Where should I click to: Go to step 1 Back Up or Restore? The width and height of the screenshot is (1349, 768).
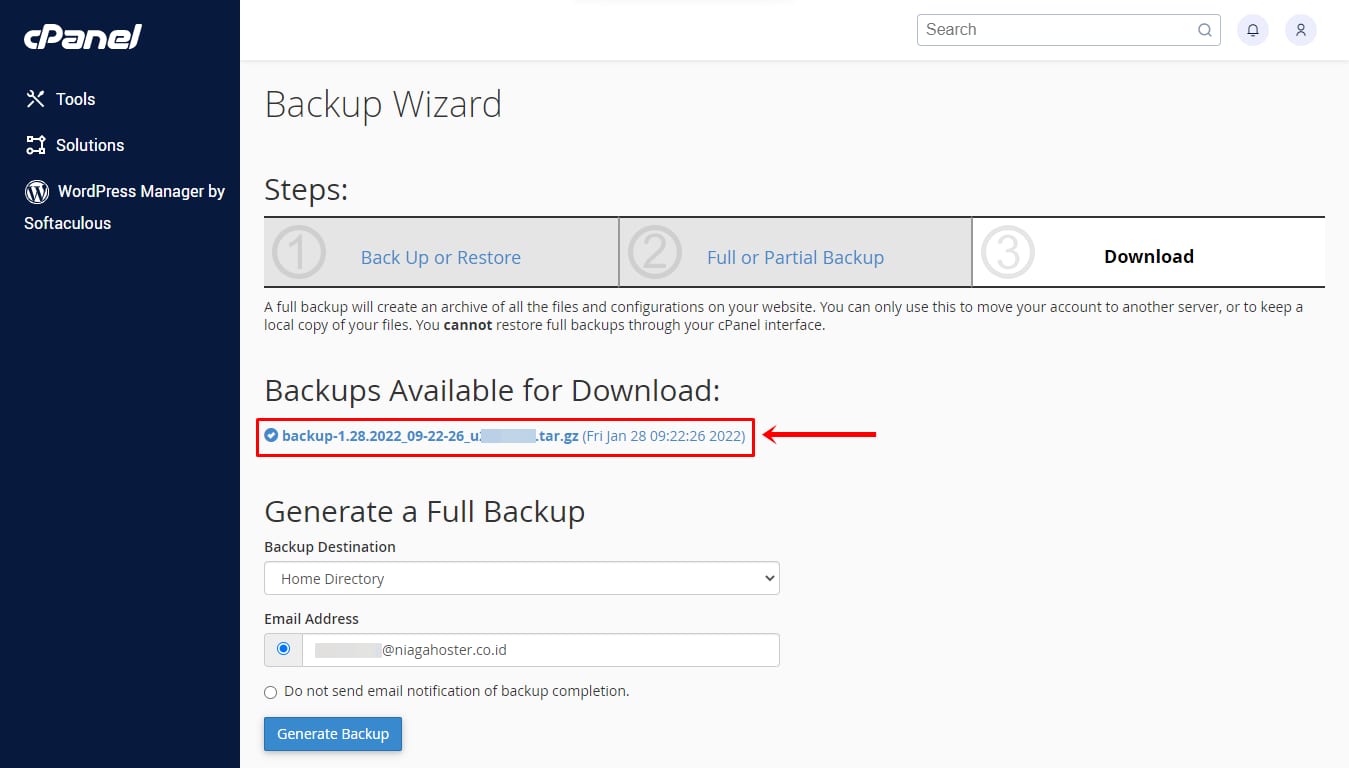(x=440, y=257)
